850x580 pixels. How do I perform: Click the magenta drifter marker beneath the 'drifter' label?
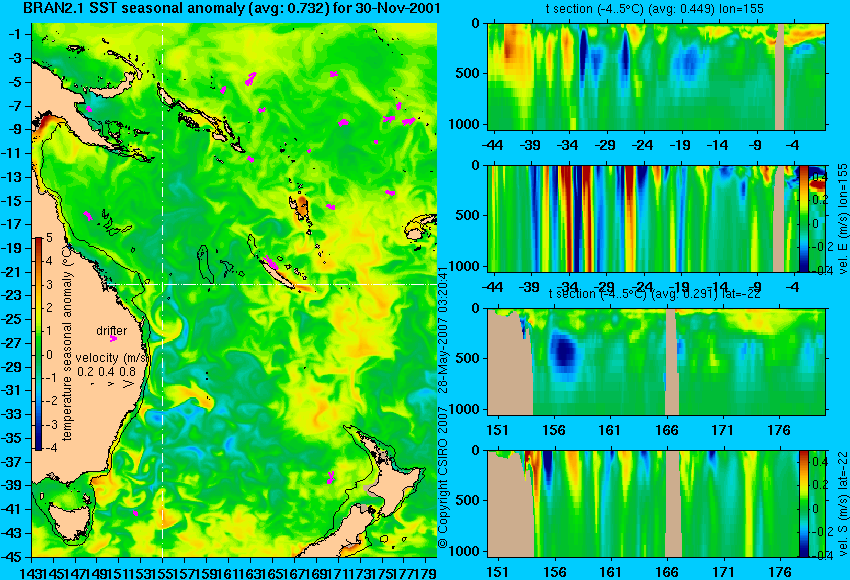pyautogui.click(x=113, y=339)
